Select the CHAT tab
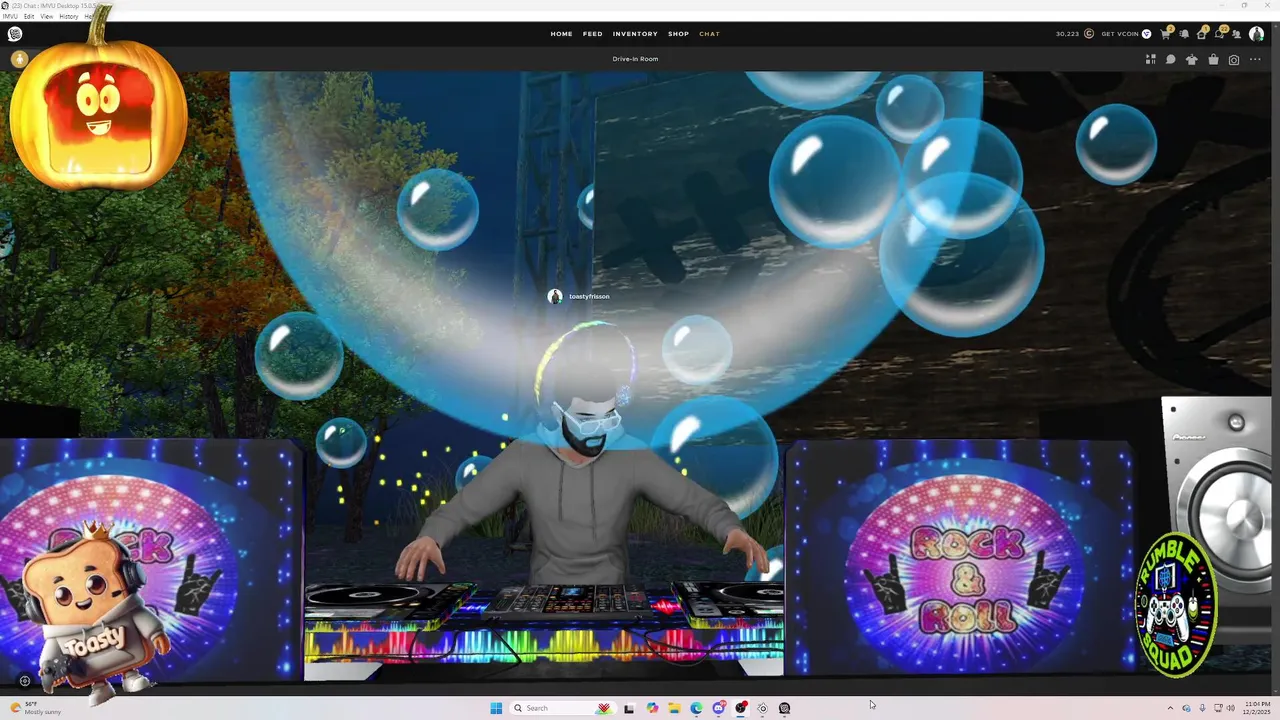The width and height of the screenshot is (1280, 720). (709, 34)
